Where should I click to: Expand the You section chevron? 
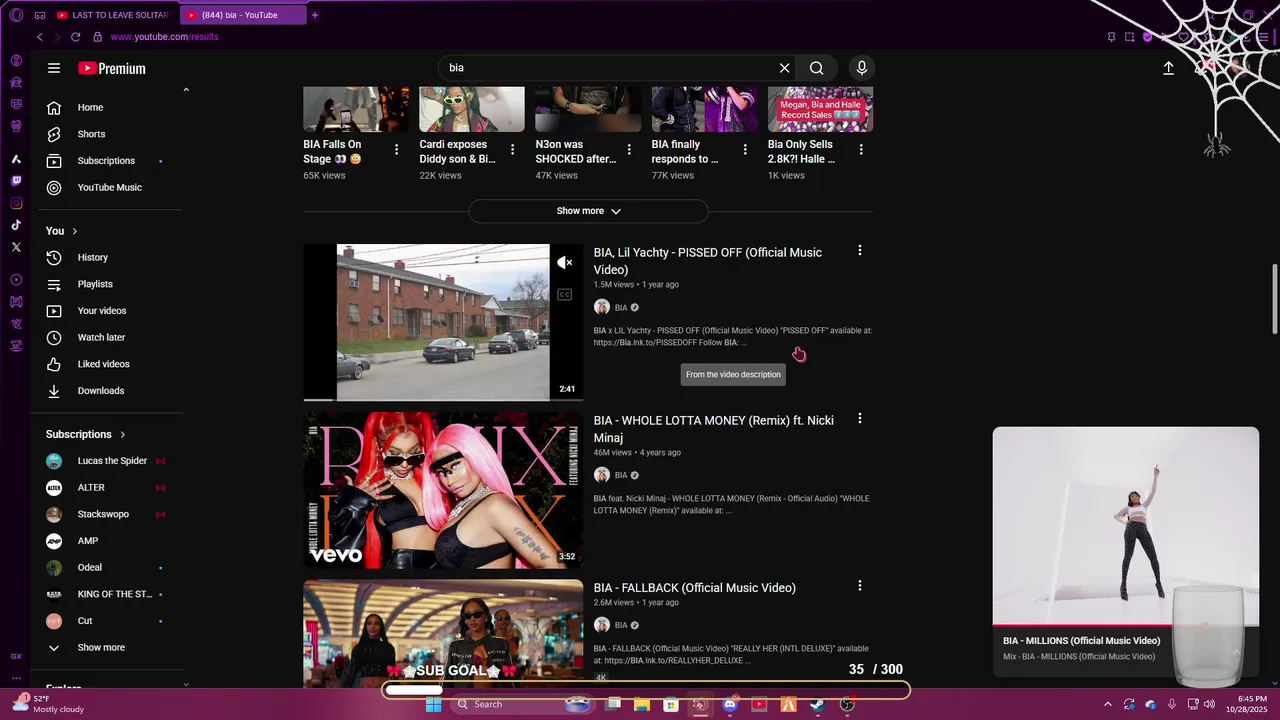74,231
